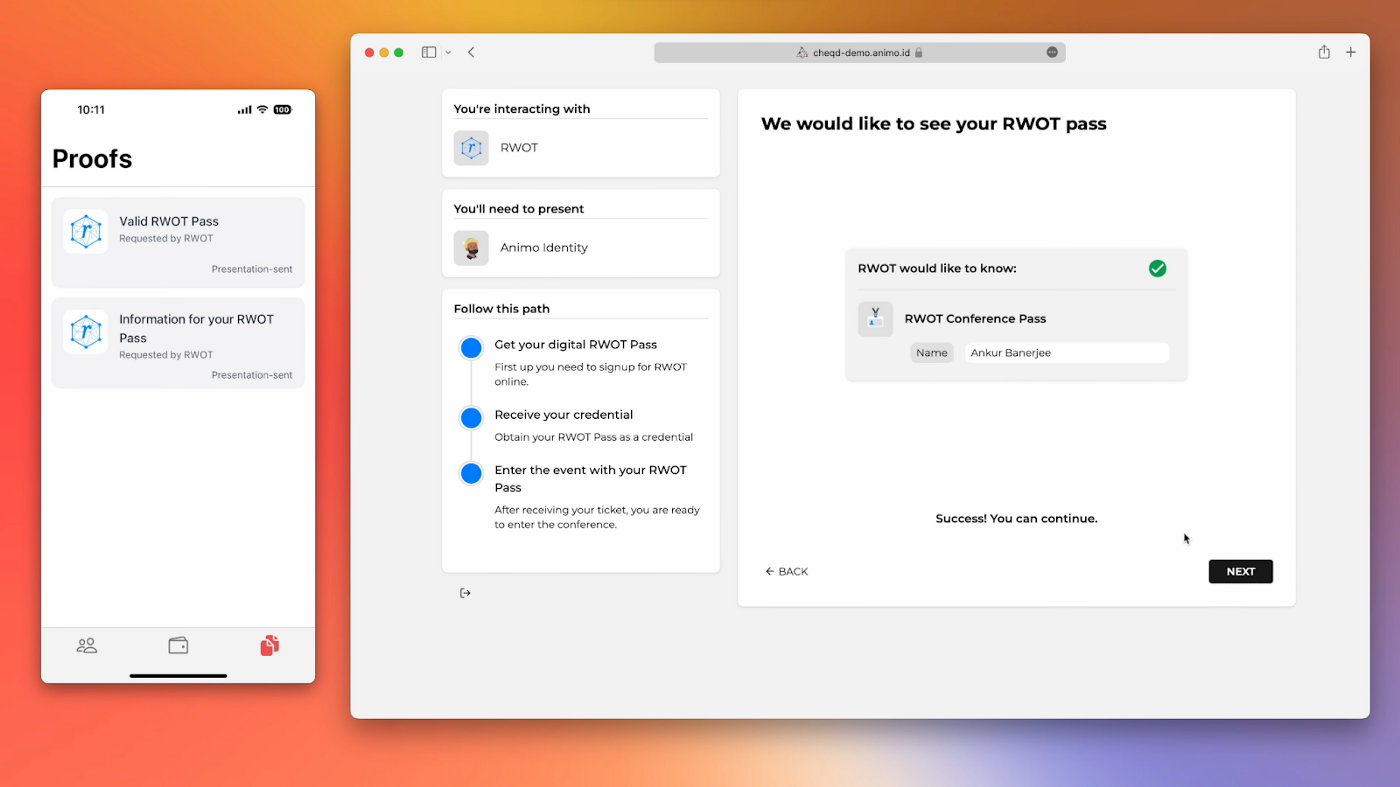Open a new Safari tab with plus
The image size is (1400, 787).
point(1351,52)
